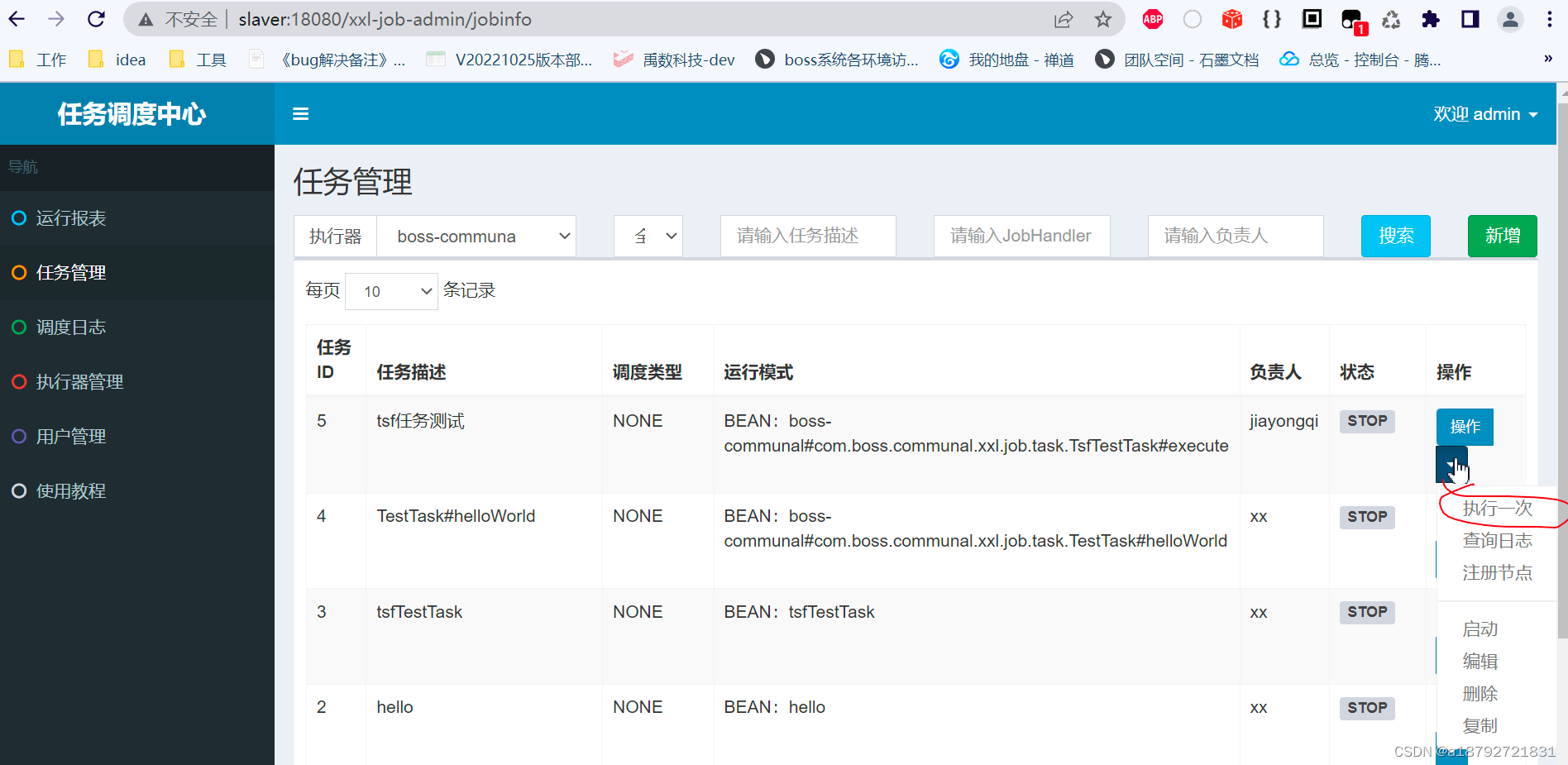
Task: Open 调度日志 from the sidebar
Action: point(137,328)
